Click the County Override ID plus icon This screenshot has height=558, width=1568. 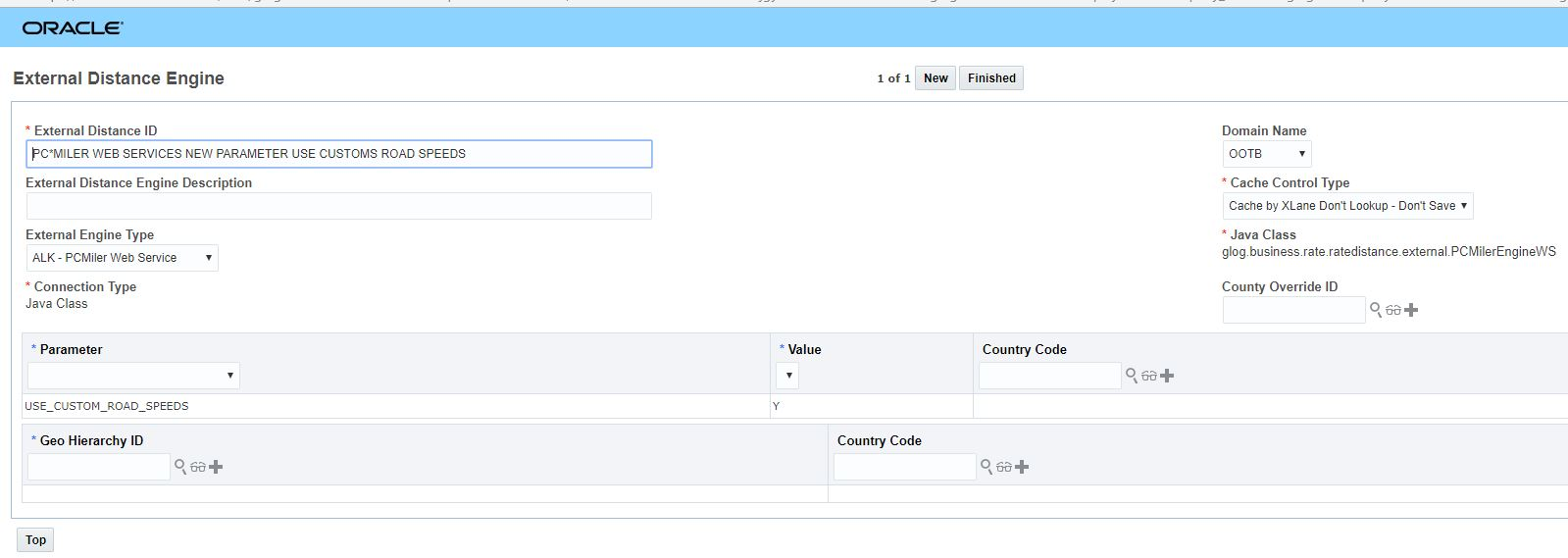click(x=1411, y=310)
